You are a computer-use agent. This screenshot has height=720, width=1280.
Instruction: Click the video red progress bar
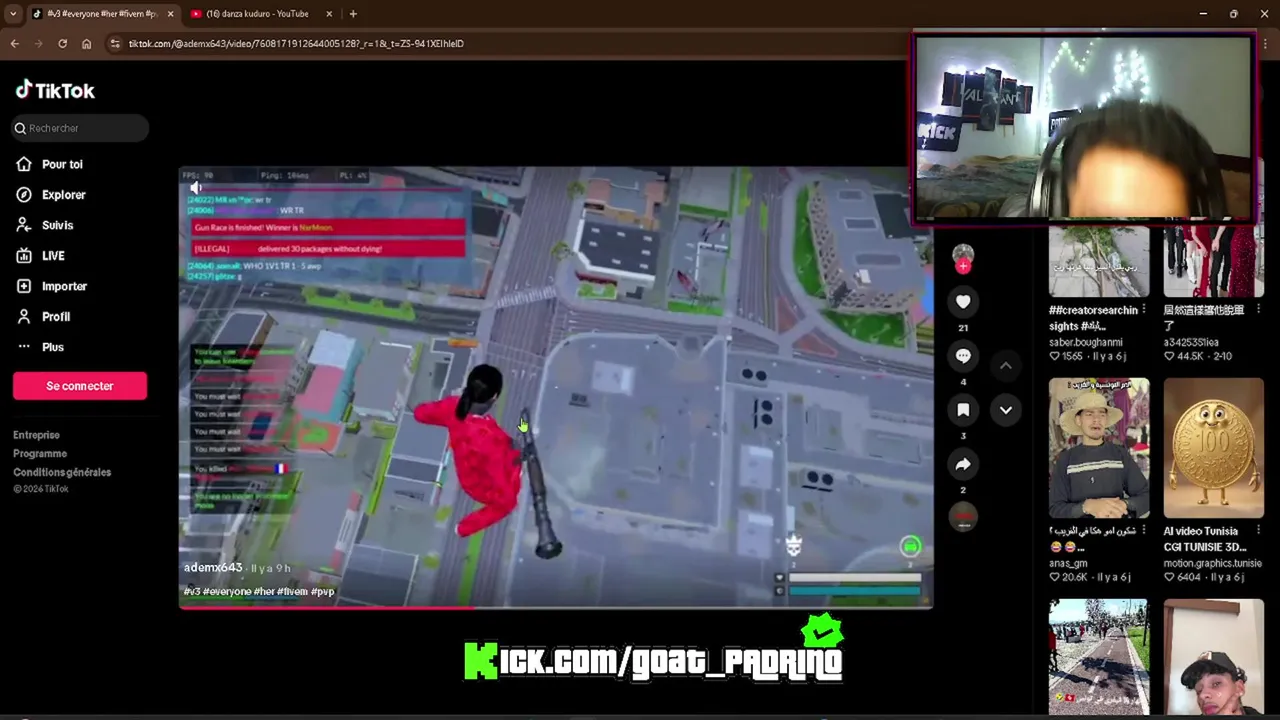556,606
